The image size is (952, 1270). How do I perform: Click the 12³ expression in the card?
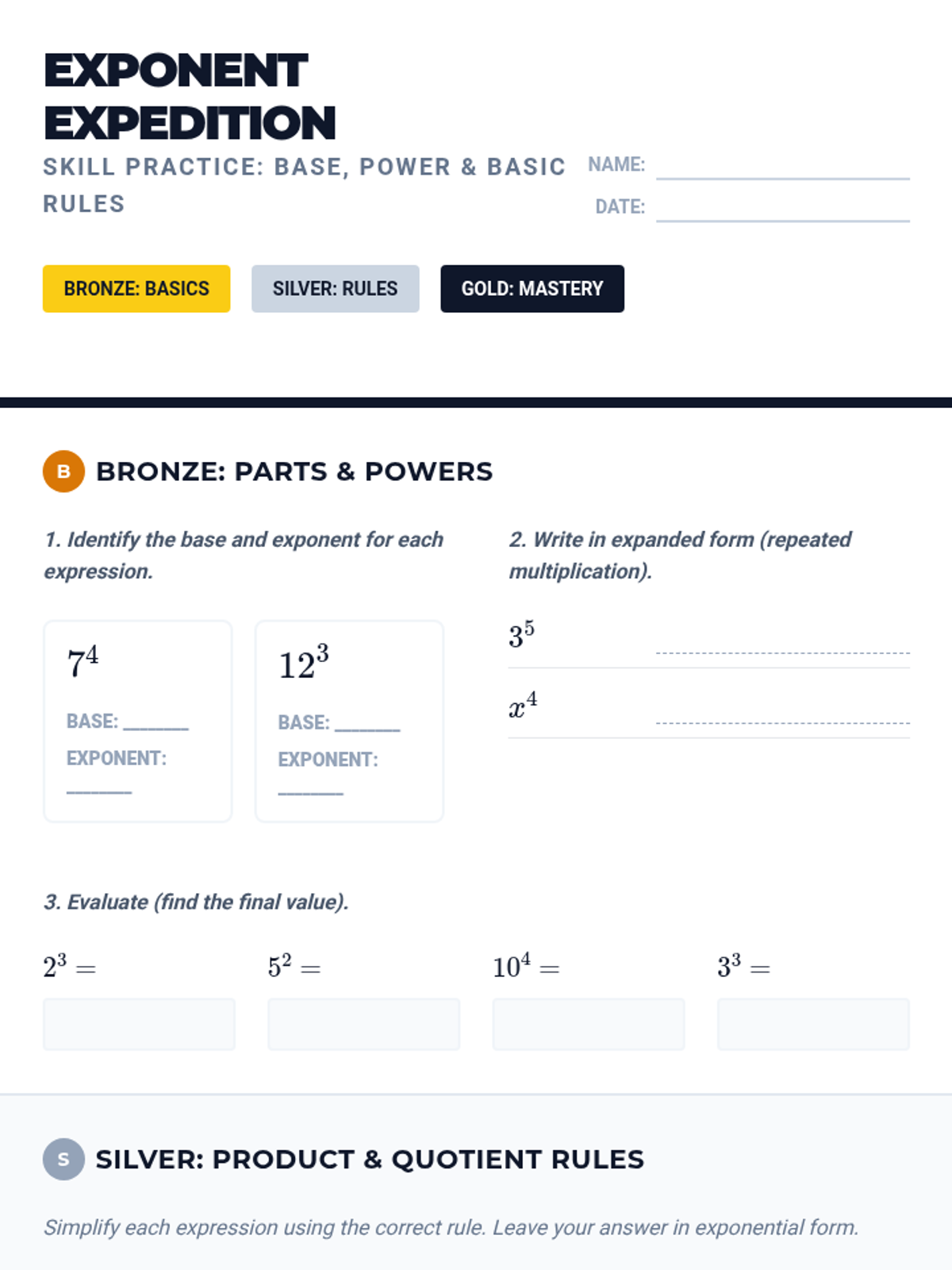(303, 664)
